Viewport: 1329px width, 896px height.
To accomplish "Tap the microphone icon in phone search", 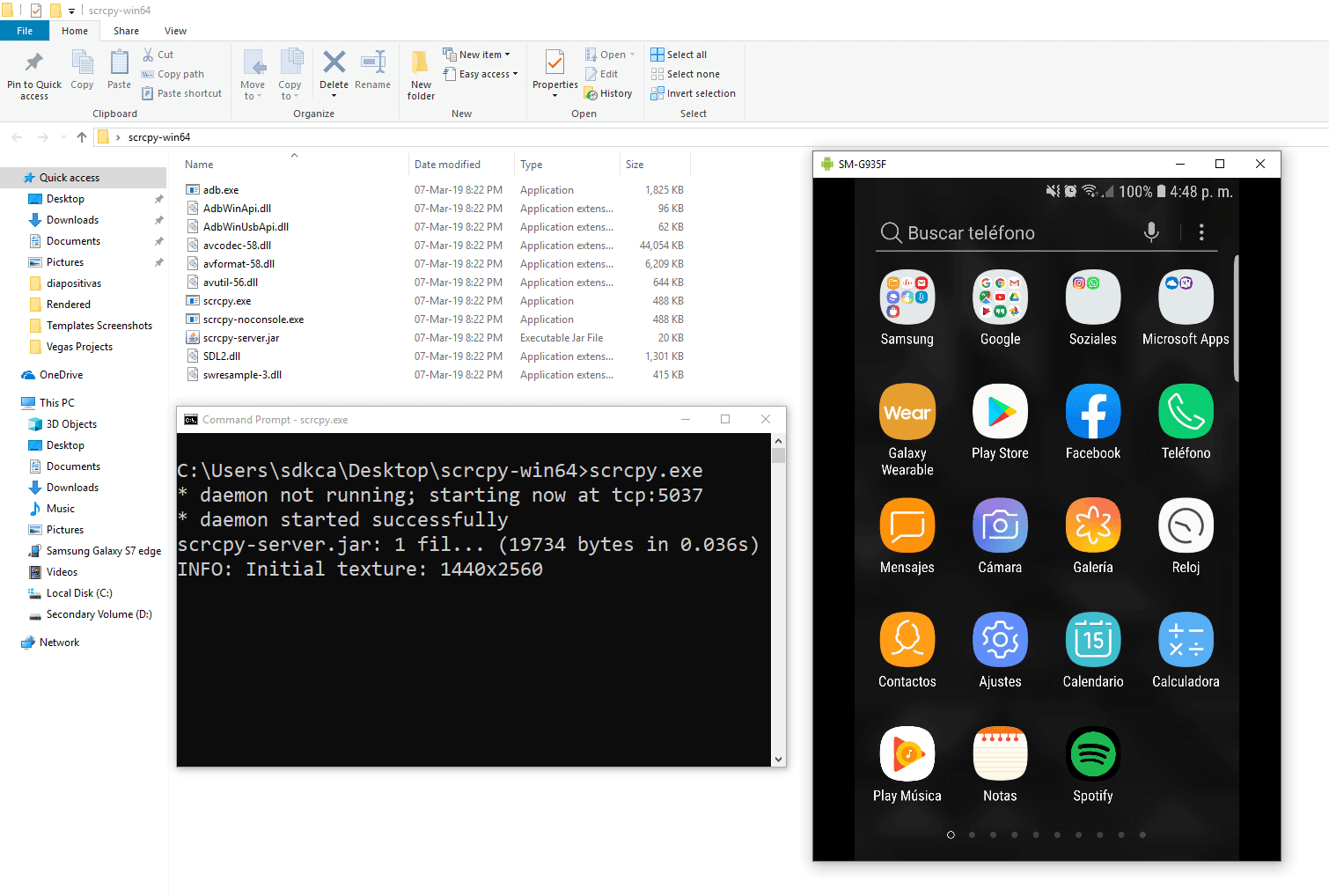I will tap(1151, 232).
